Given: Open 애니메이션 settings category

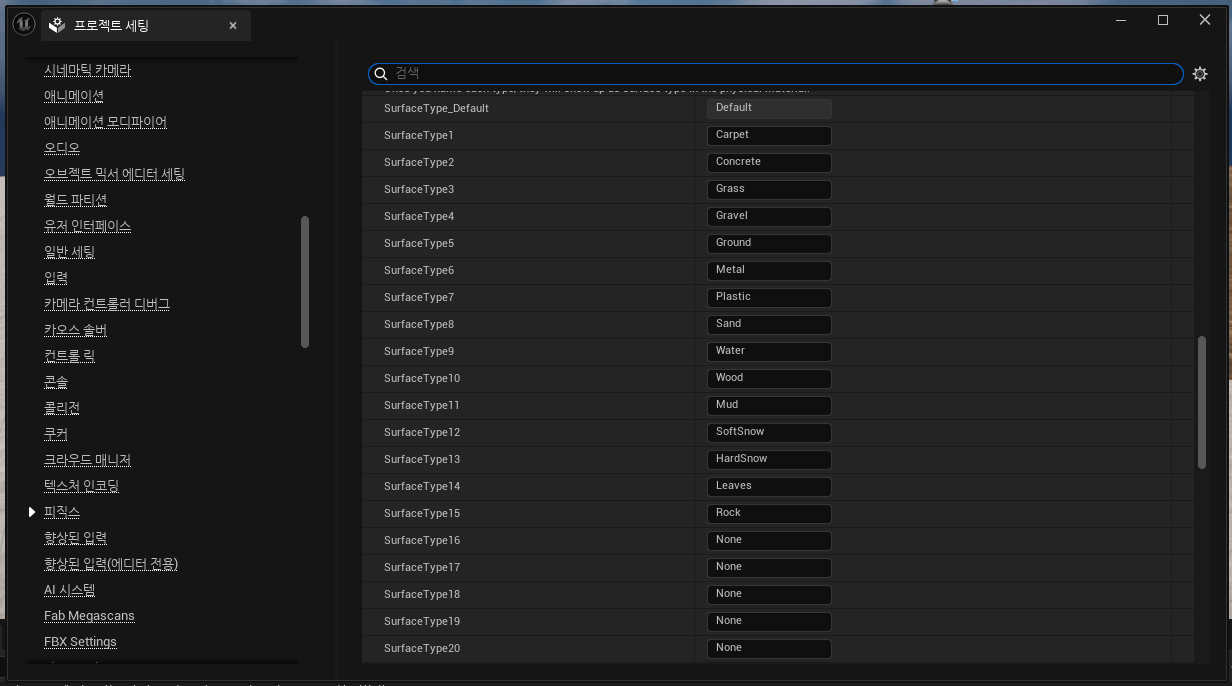Looking at the screenshot, I should tap(74, 96).
